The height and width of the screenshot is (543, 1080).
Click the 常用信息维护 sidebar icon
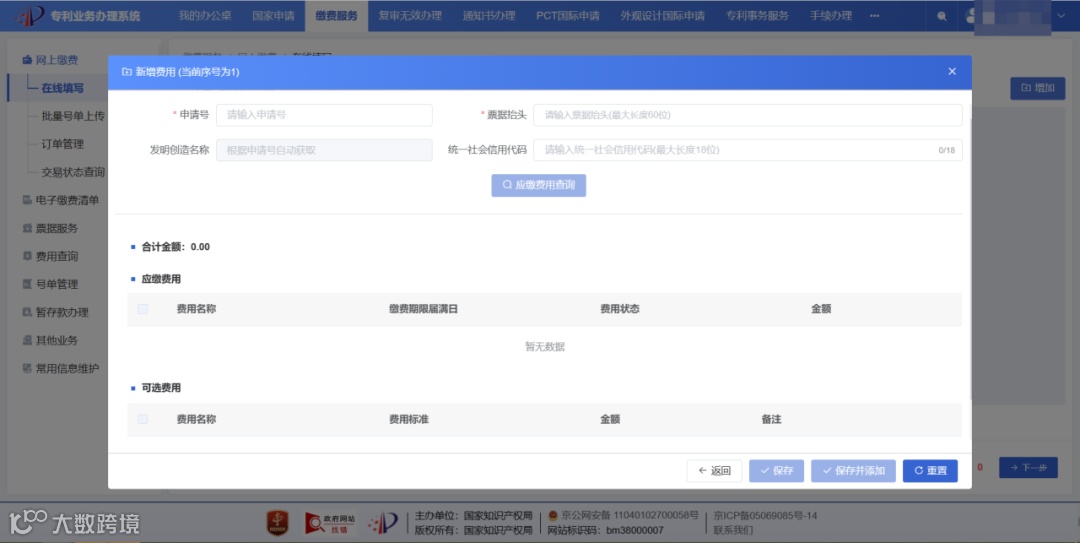click(x=27, y=369)
